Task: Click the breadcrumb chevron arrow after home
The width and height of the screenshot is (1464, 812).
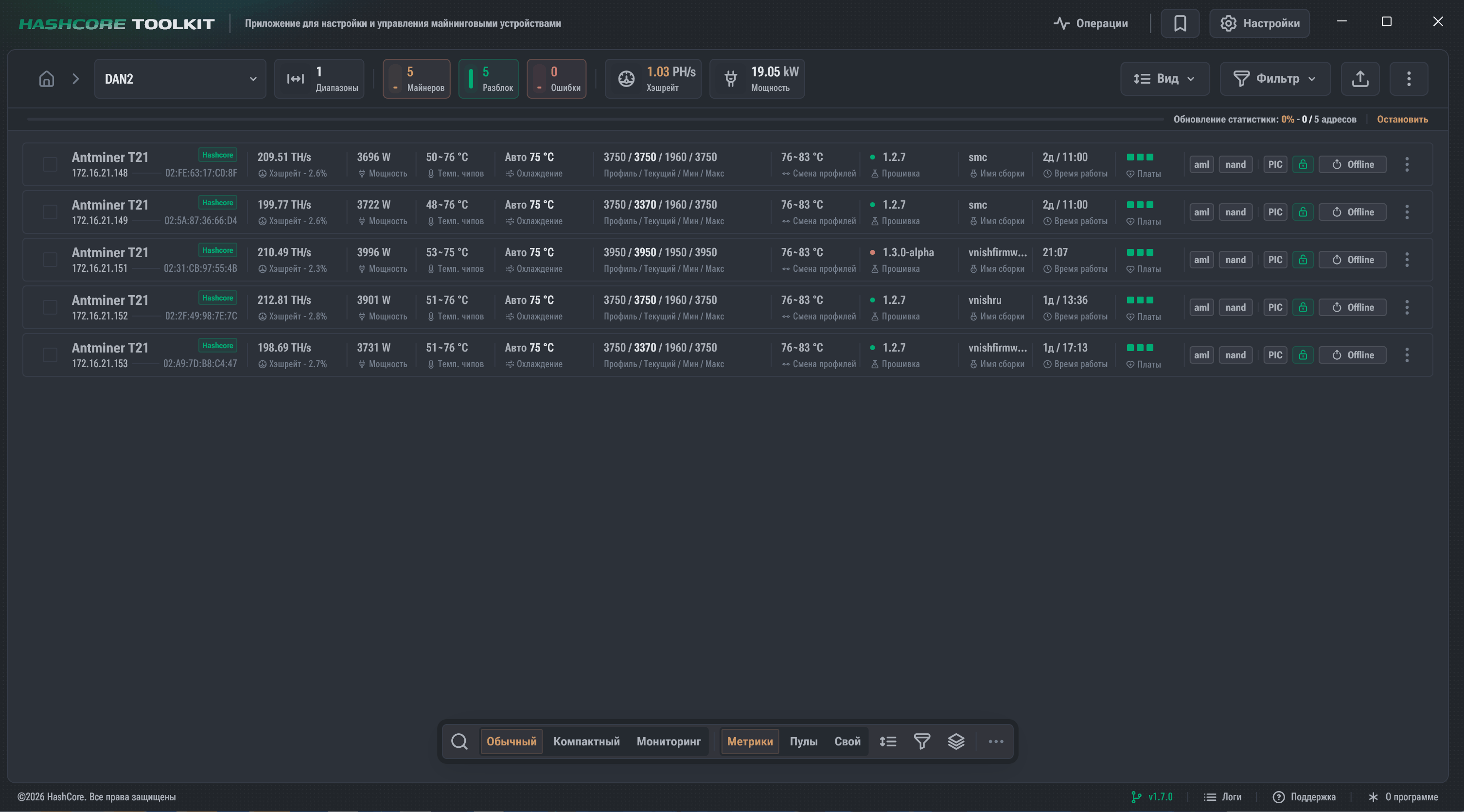Action: [x=75, y=79]
